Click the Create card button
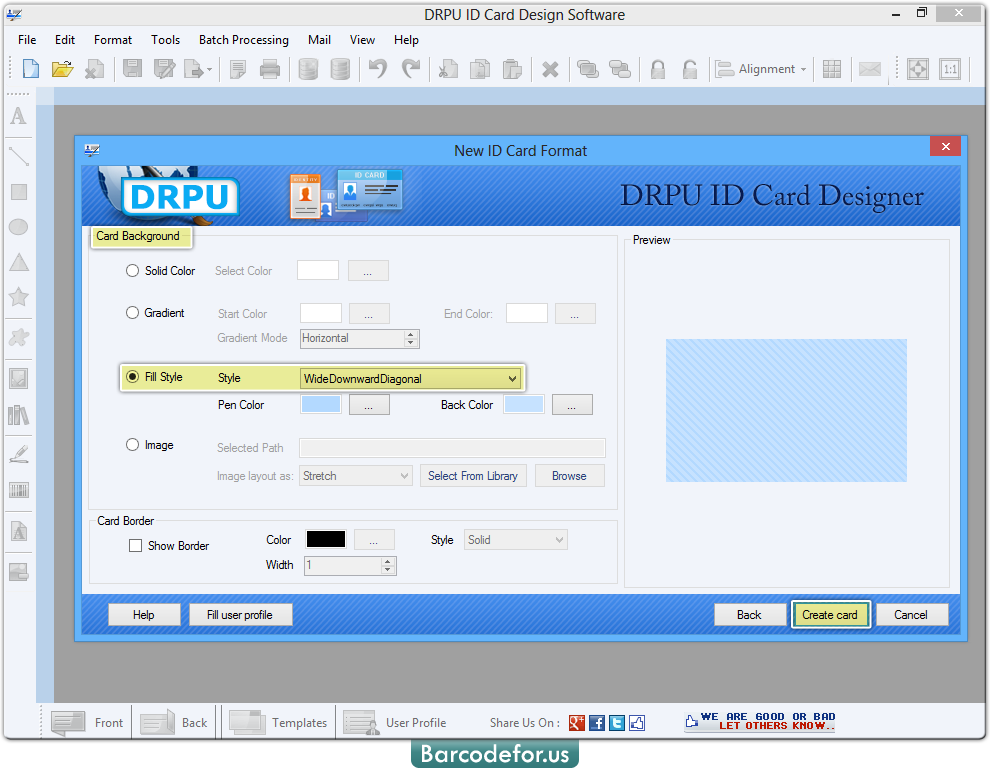The image size is (990, 768). tap(831, 614)
